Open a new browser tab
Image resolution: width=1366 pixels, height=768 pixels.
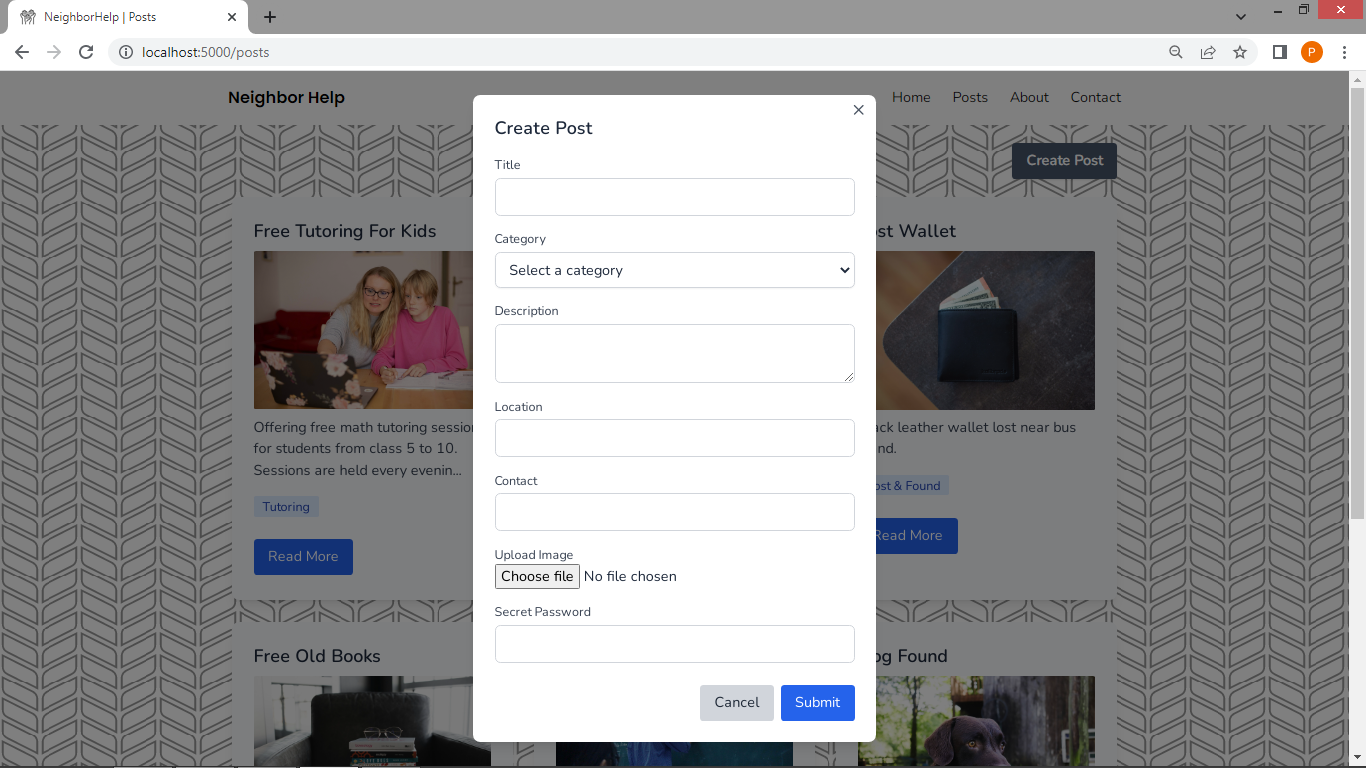pos(270,17)
